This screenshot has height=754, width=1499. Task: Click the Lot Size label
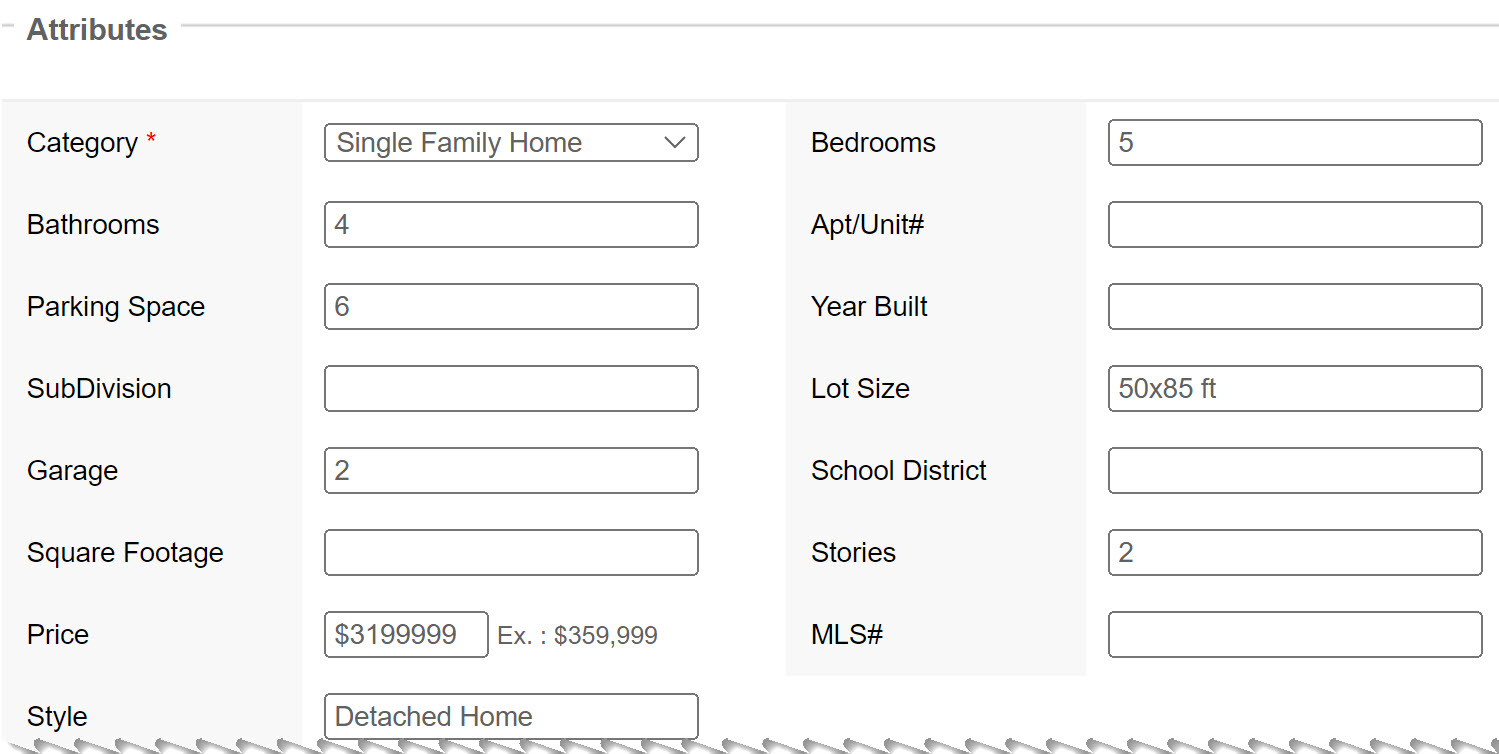point(860,389)
